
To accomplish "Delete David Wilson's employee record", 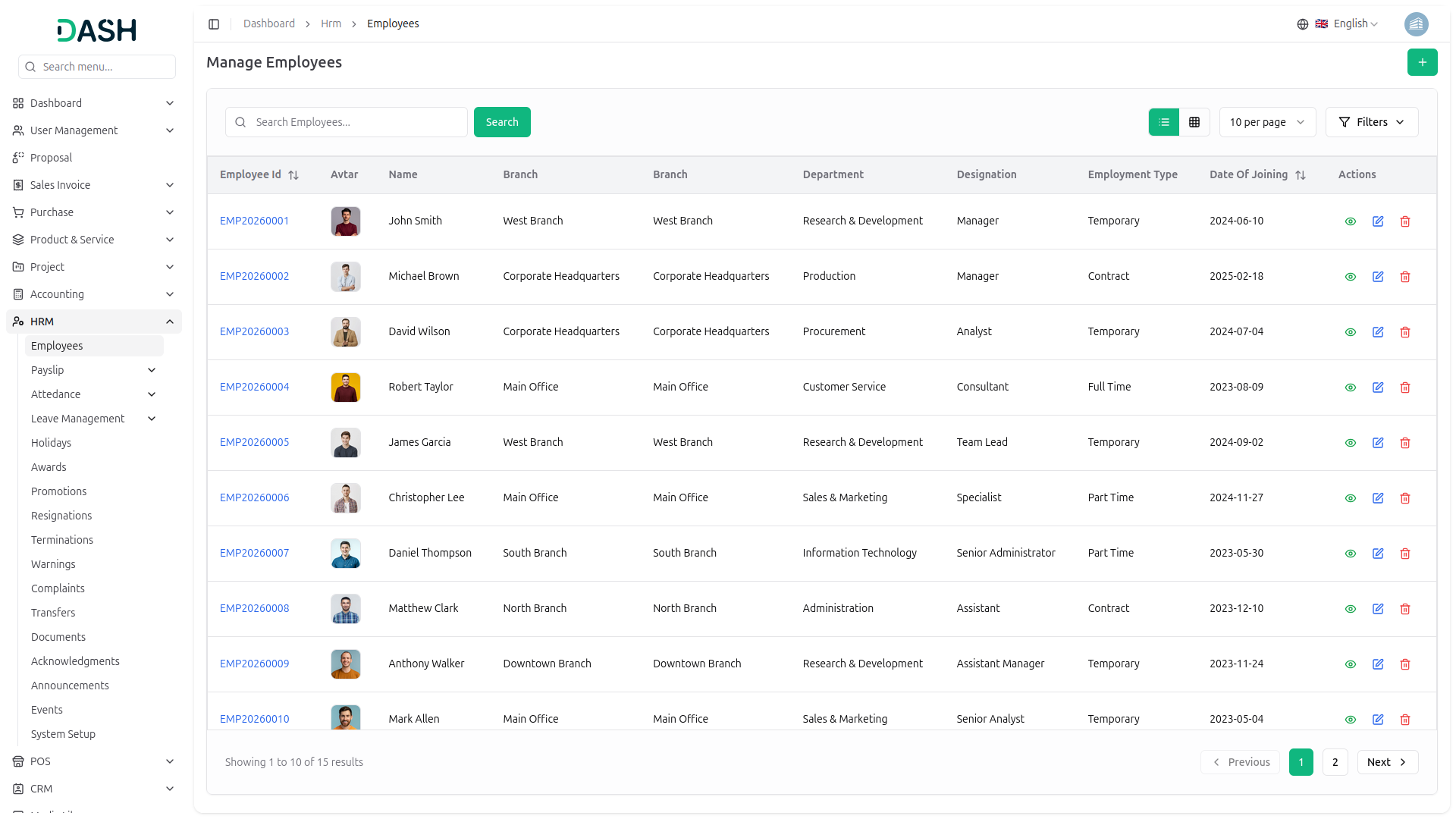I will (1405, 332).
